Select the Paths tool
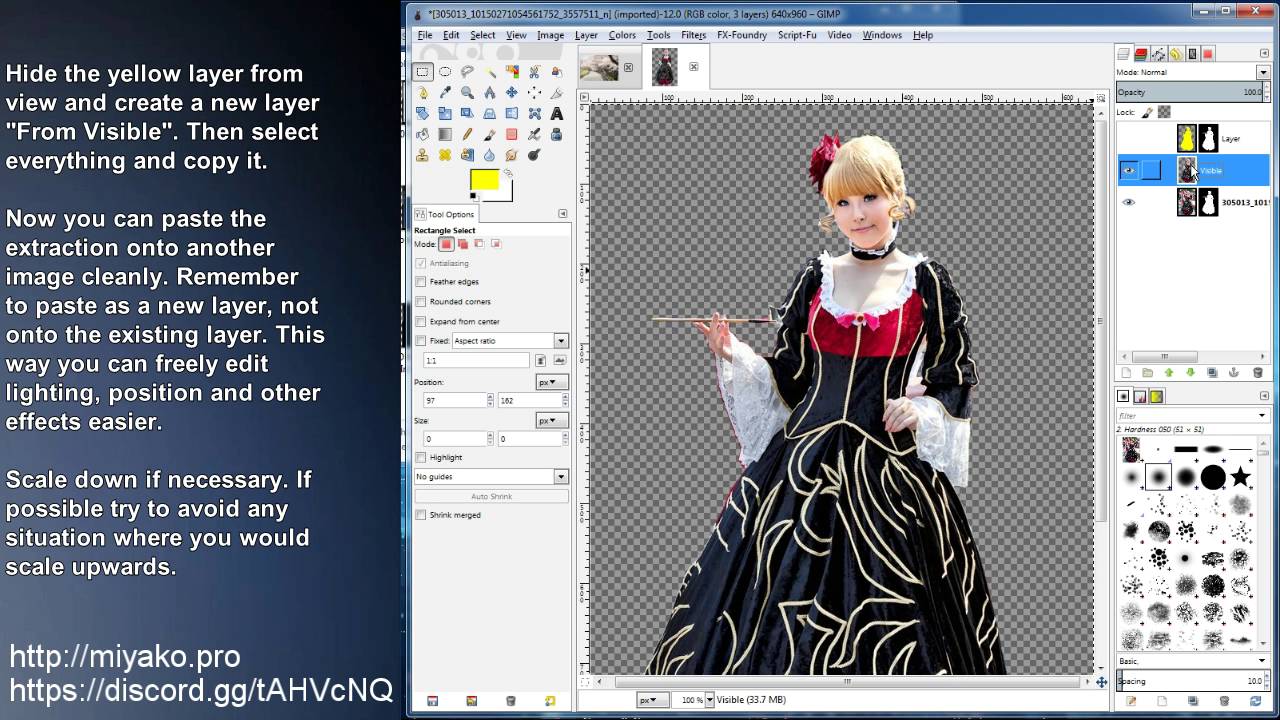The image size is (1280, 720). (423, 92)
